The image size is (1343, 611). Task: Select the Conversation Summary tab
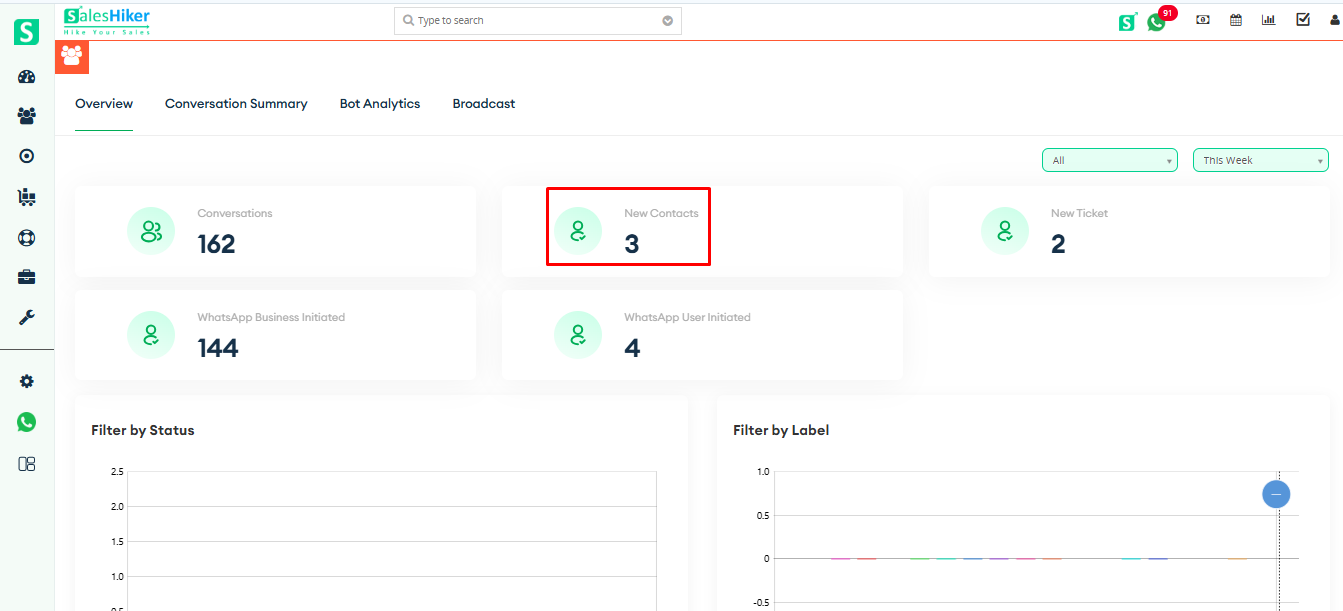(x=236, y=103)
